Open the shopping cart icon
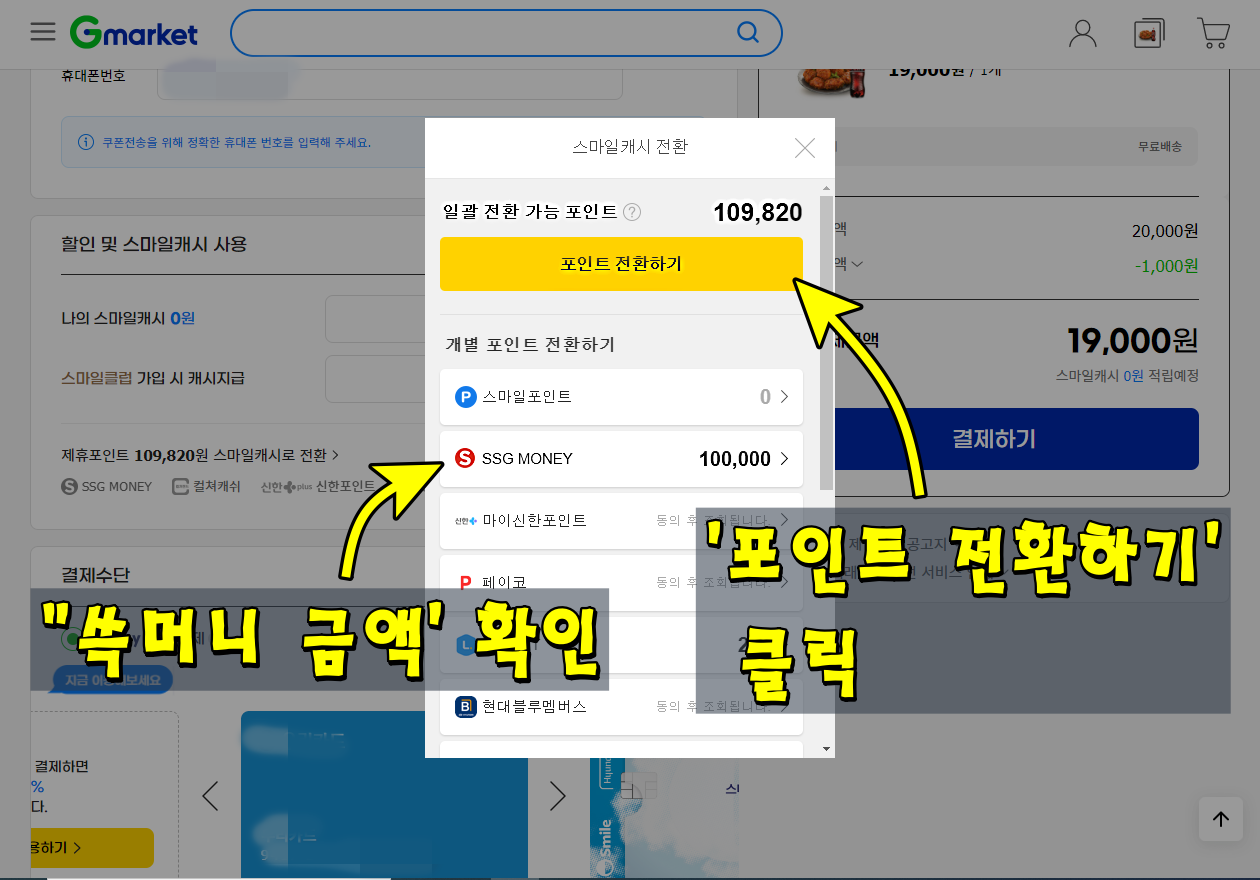This screenshot has height=880, width=1260. [1213, 33]
